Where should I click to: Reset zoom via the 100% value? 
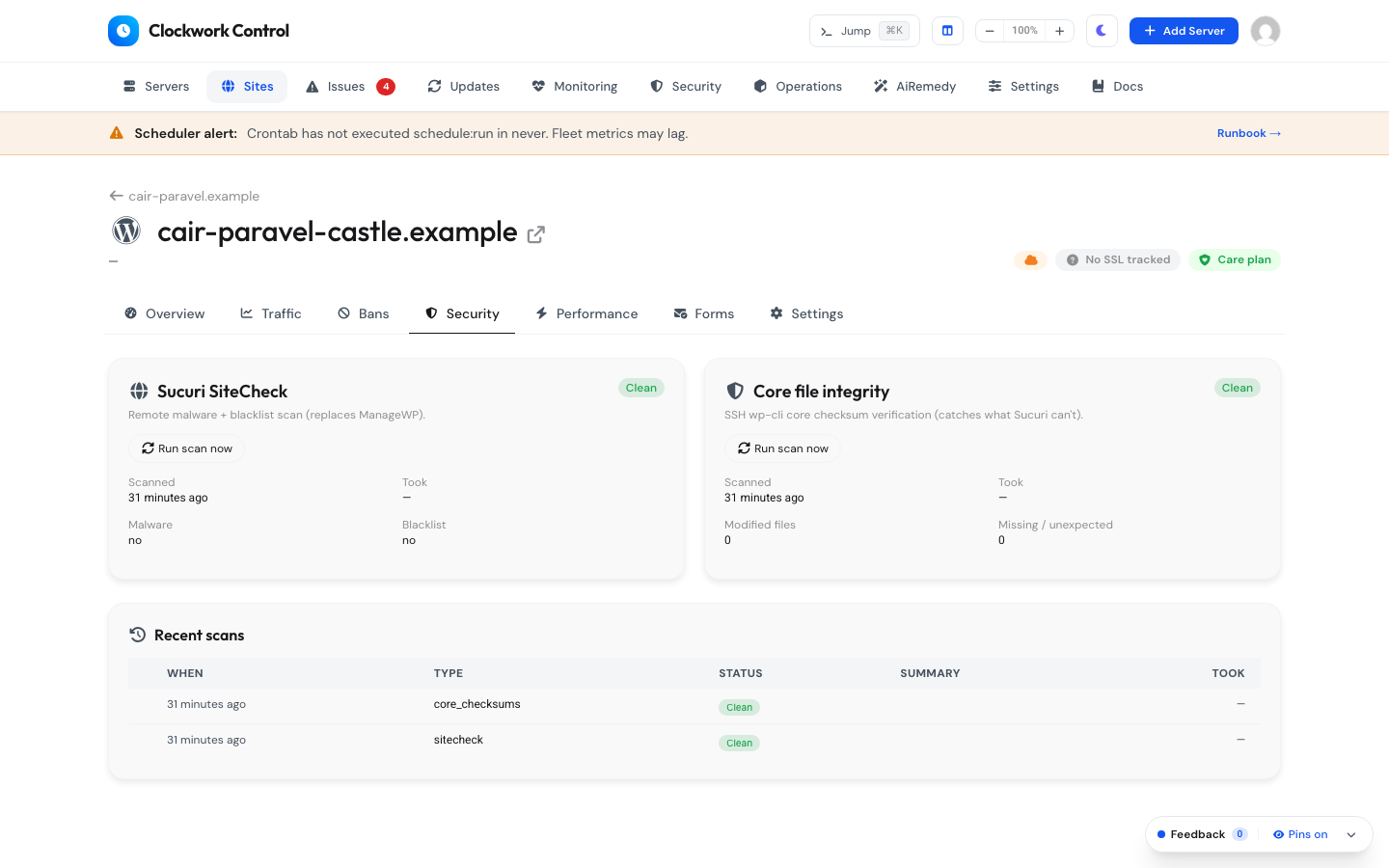pyautogui.click(x=1024, y=31)
